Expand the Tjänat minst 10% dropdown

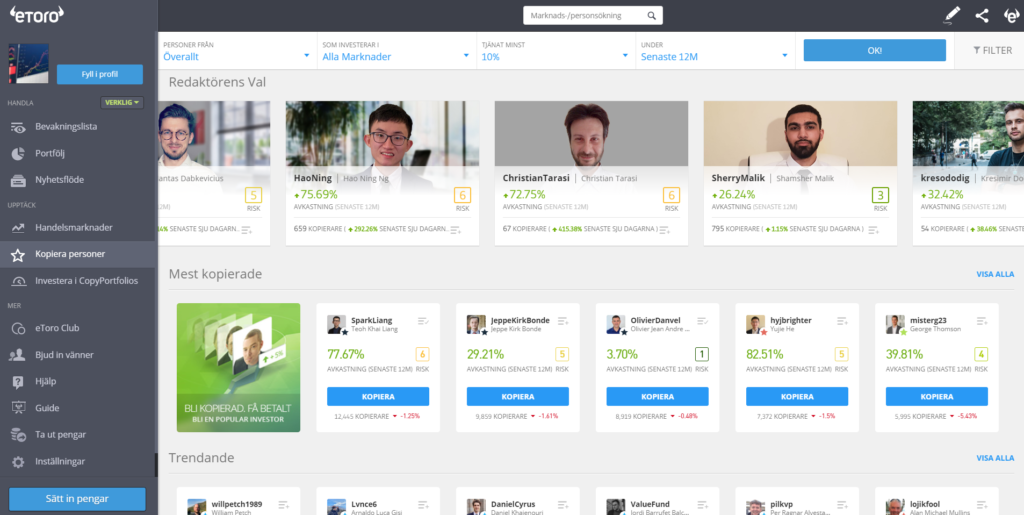(x=555, y=52)
